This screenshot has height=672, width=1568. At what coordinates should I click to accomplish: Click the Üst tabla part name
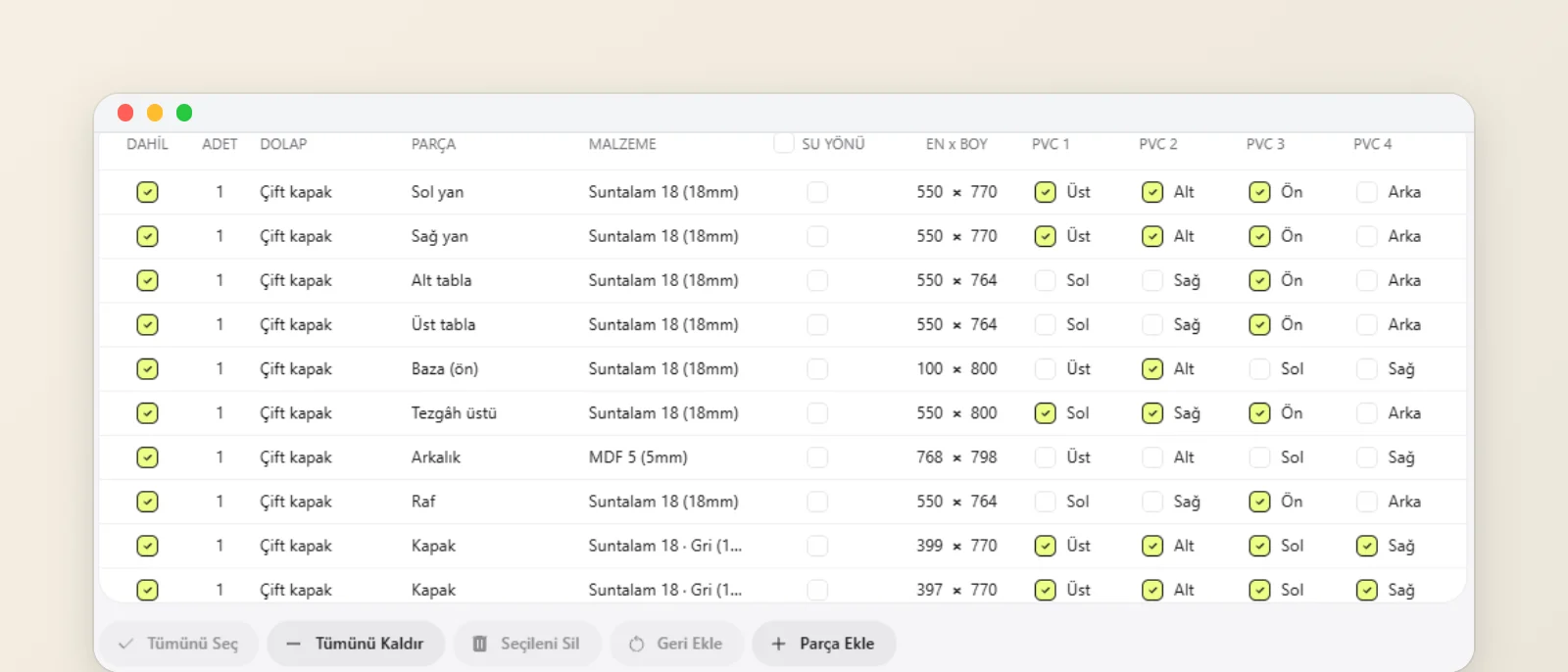click(x=443, y=324)
